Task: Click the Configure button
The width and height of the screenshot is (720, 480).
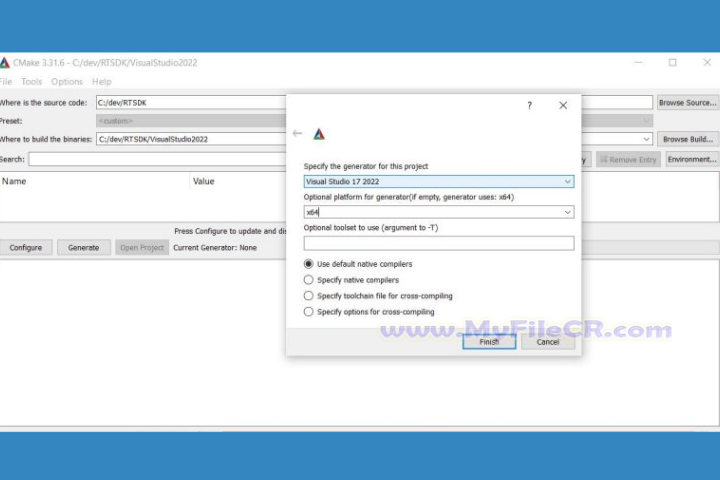Action: tap(26, 248)
